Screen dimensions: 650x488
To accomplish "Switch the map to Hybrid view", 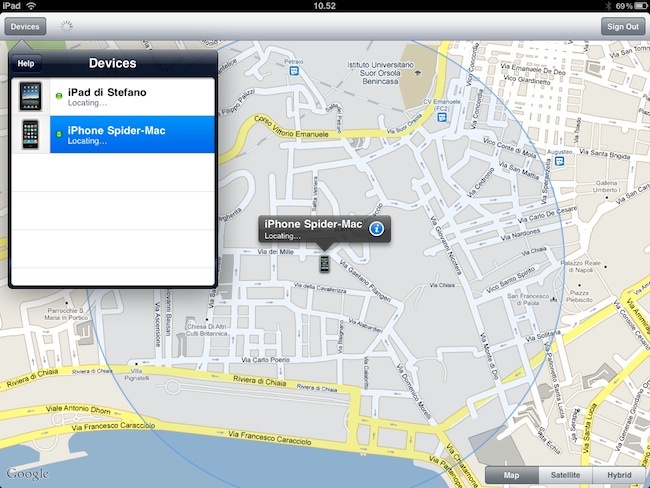I will click(x=618, y=476).
